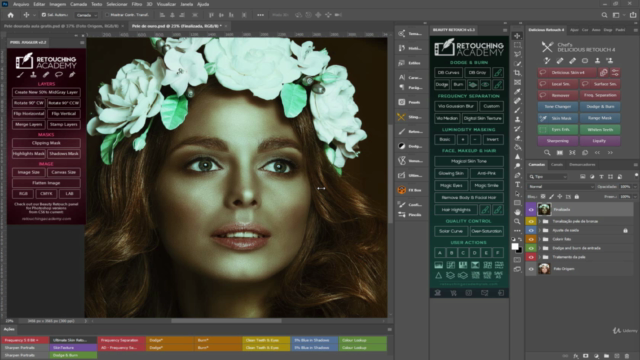The image size is (640, 360).
Task: Click the Via Gaussian Blur button
Action: point(456,106)
